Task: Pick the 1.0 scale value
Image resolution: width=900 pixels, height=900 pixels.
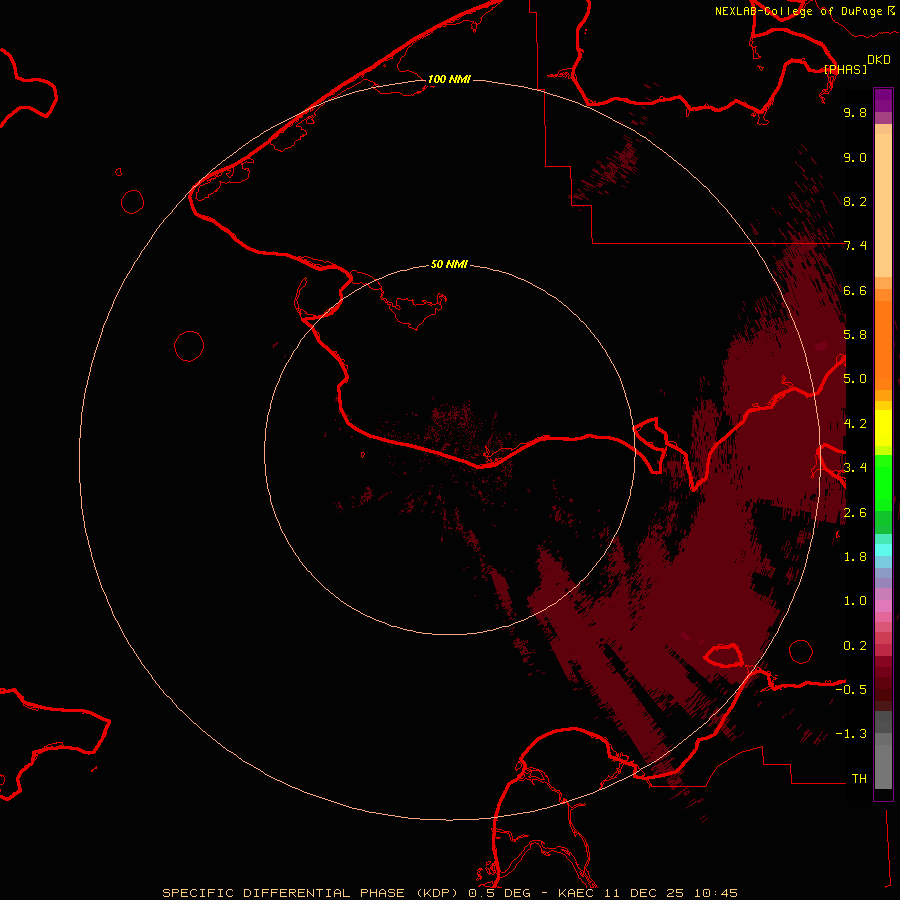Action: tap(855, 601)
